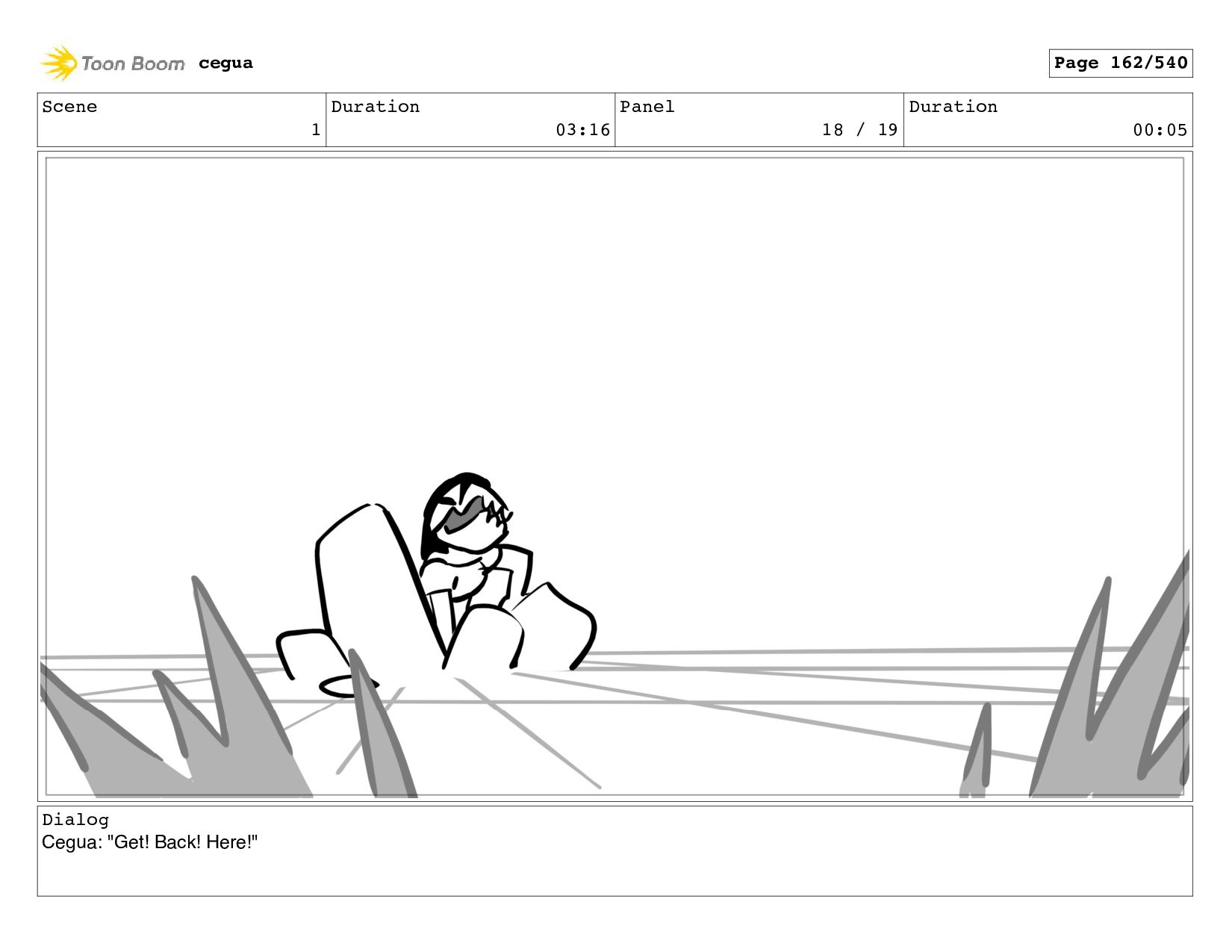Click the panel count 18 / 19
Viewport: 1232px width, 952px height.
(x=859, y=130)
